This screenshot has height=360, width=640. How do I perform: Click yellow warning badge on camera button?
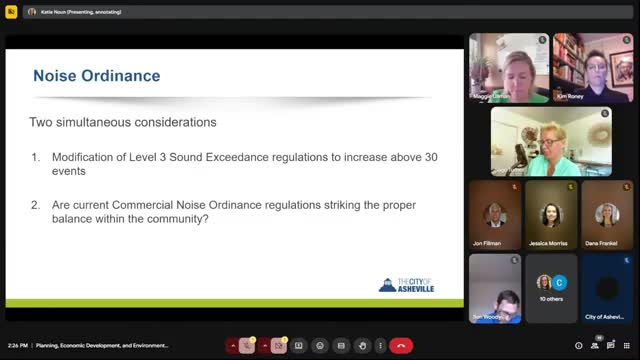pyautogui.click(x=284, y=340)
